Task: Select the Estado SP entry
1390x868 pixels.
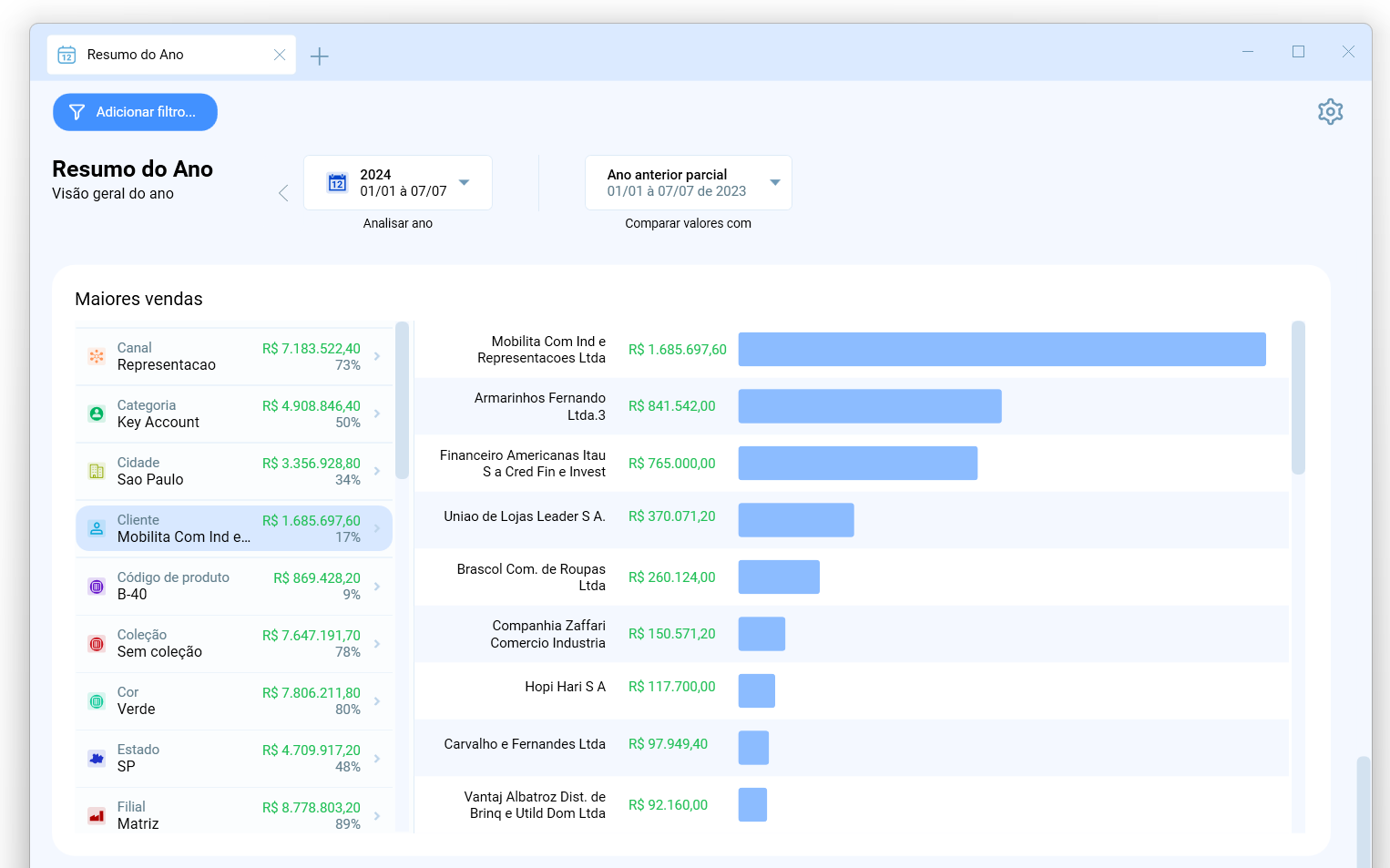Action: (234, 758)
